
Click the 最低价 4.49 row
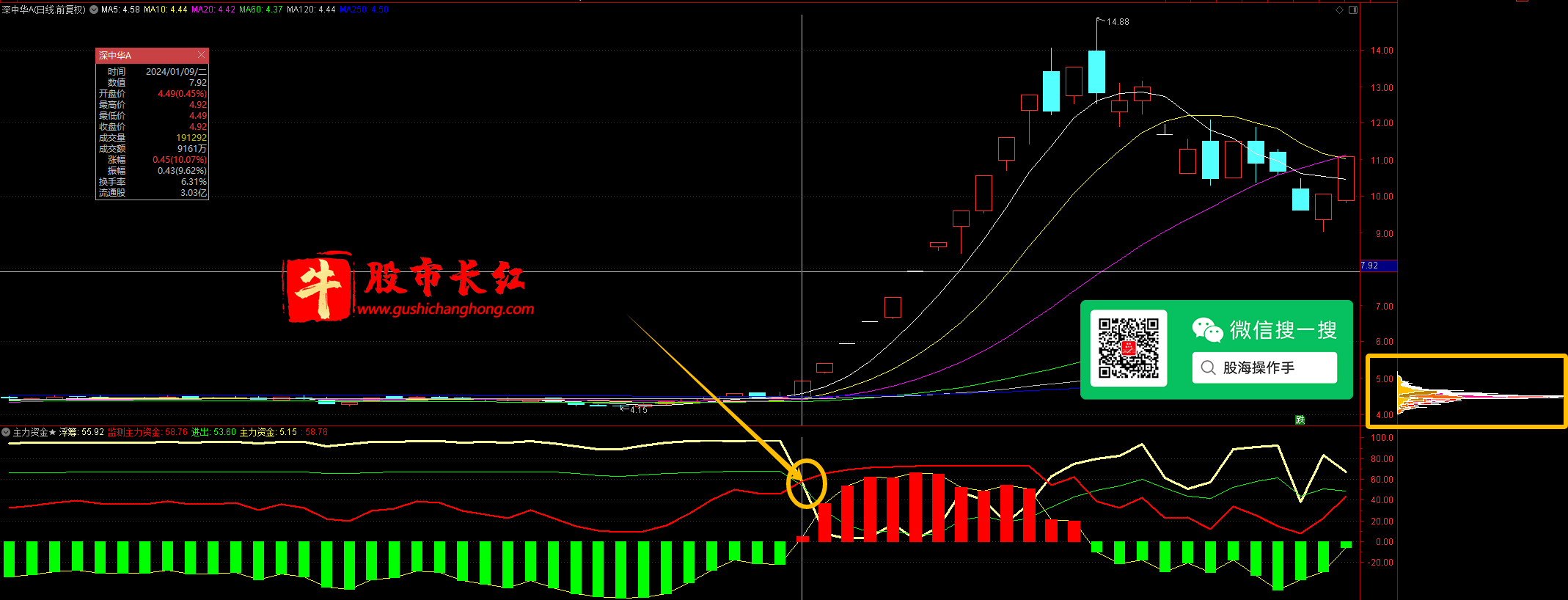(153, 116)
